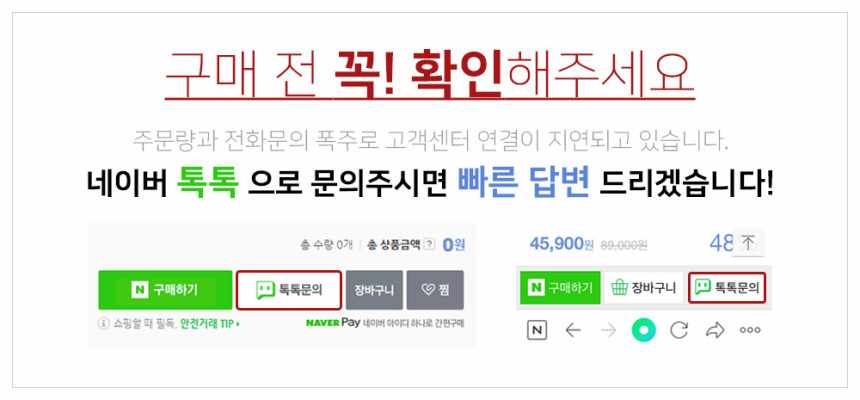
Task: Click the share arrow icon
Action: pos(715,330)
